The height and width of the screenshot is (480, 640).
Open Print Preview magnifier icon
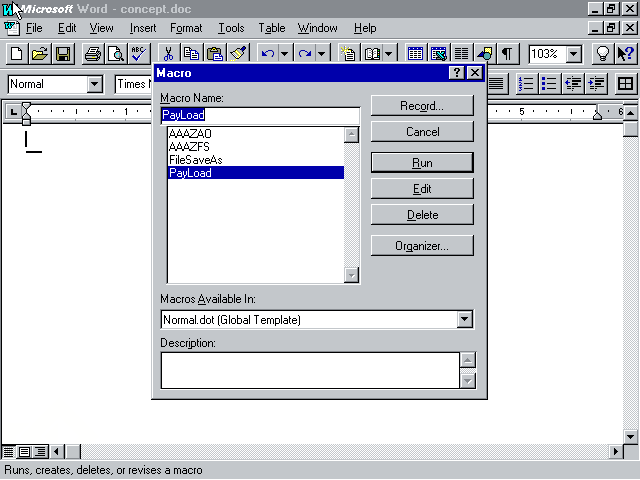tap(116, 53)
